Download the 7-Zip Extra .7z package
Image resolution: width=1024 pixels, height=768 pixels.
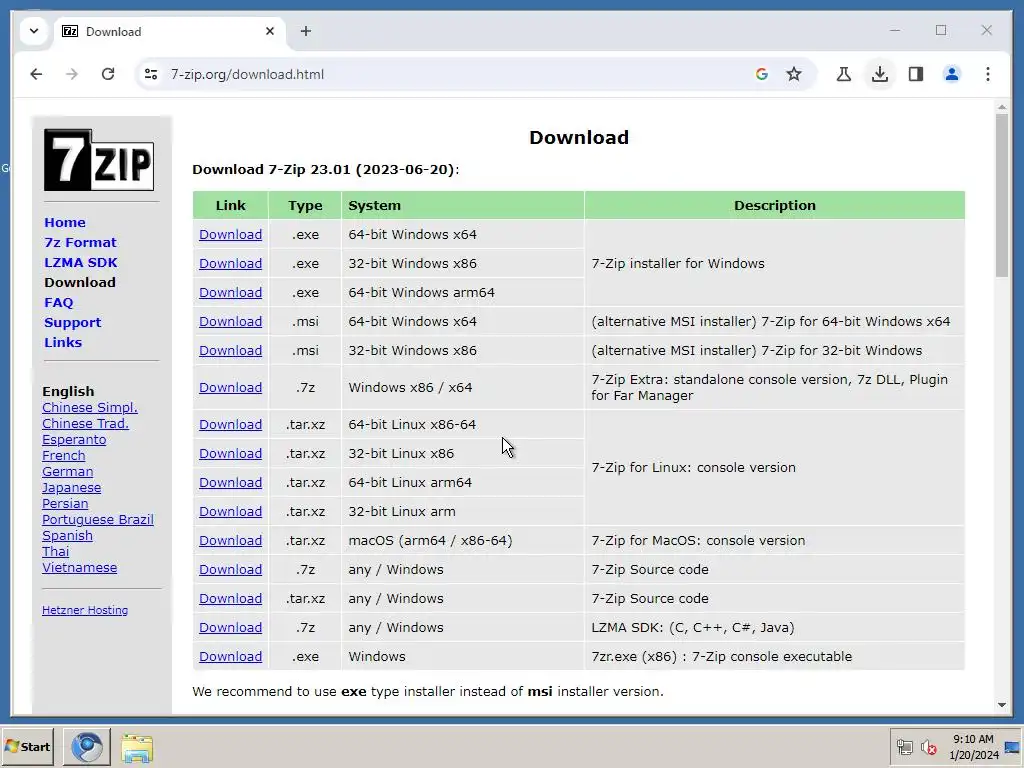coord(231,387)
